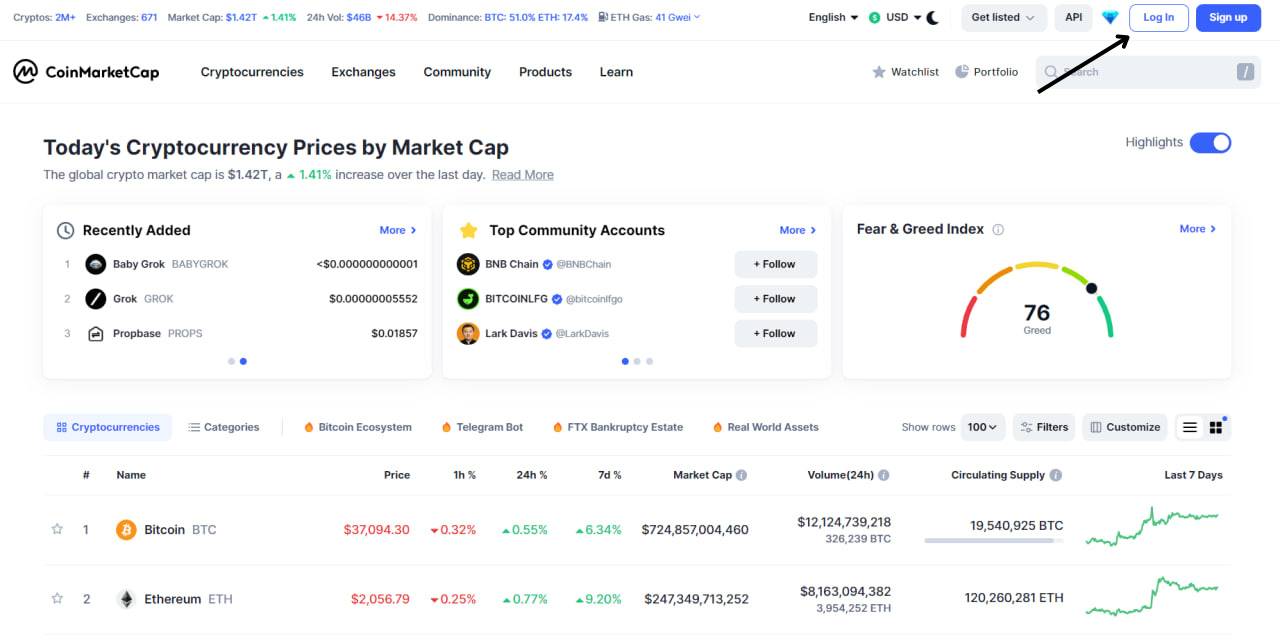Toggle the Highlights switch
Image resolution: width=1280 pixels, height=643 pixels.
tap(1210, 142)
